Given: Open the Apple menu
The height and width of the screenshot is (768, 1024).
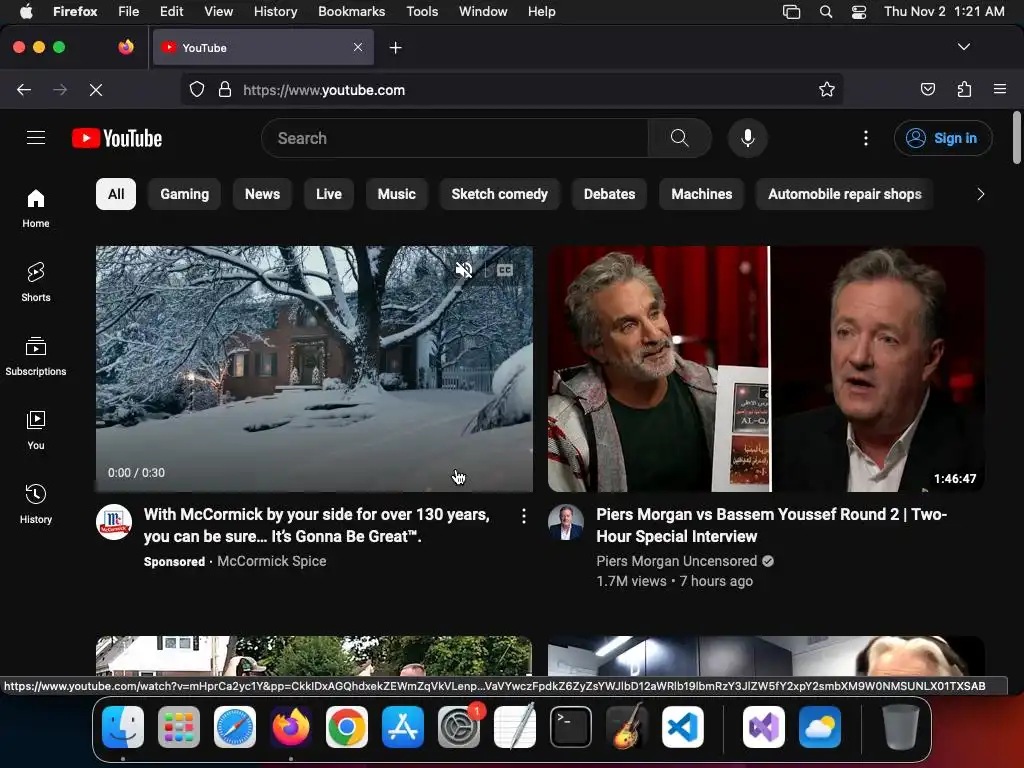Looking at the screenshot, I should (x=25, y=11).
